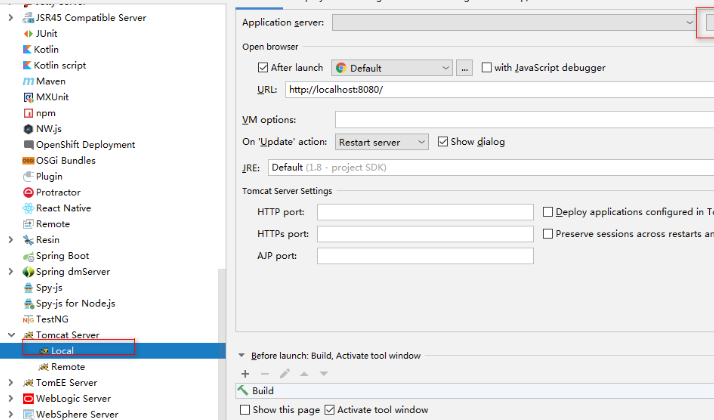Image resolution: width=714 pixels, height=420 pixels.
Task: Expand the WebLogic Server node
Action: tap(10, 398)
